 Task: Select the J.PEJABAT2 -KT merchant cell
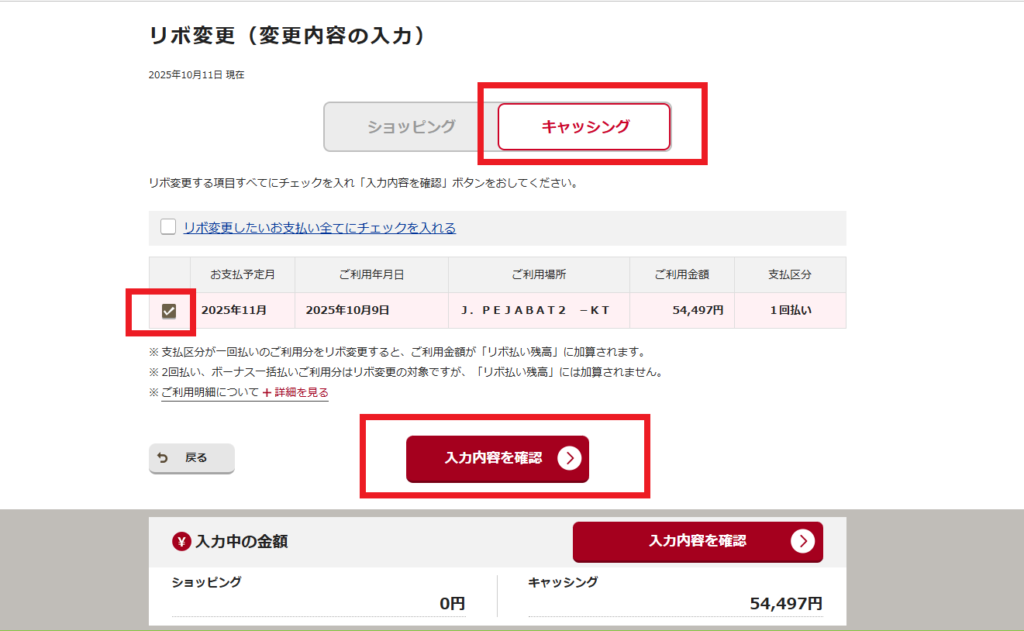coord(539,310)
